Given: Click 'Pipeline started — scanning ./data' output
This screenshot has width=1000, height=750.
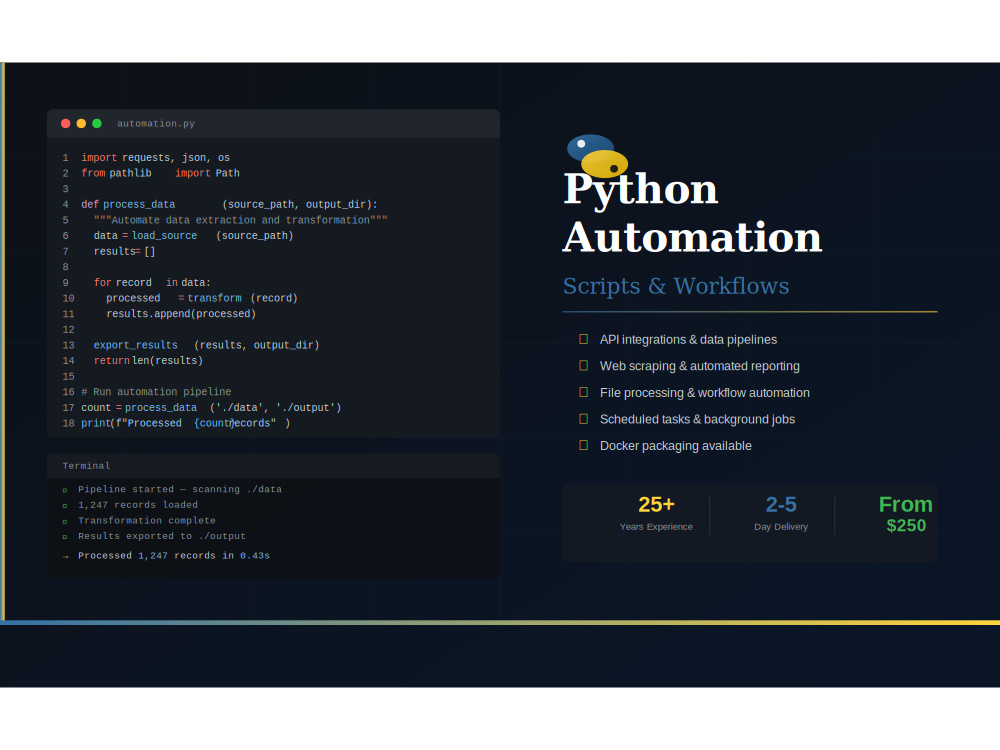Looking at the screenshot, I should 180,489.
